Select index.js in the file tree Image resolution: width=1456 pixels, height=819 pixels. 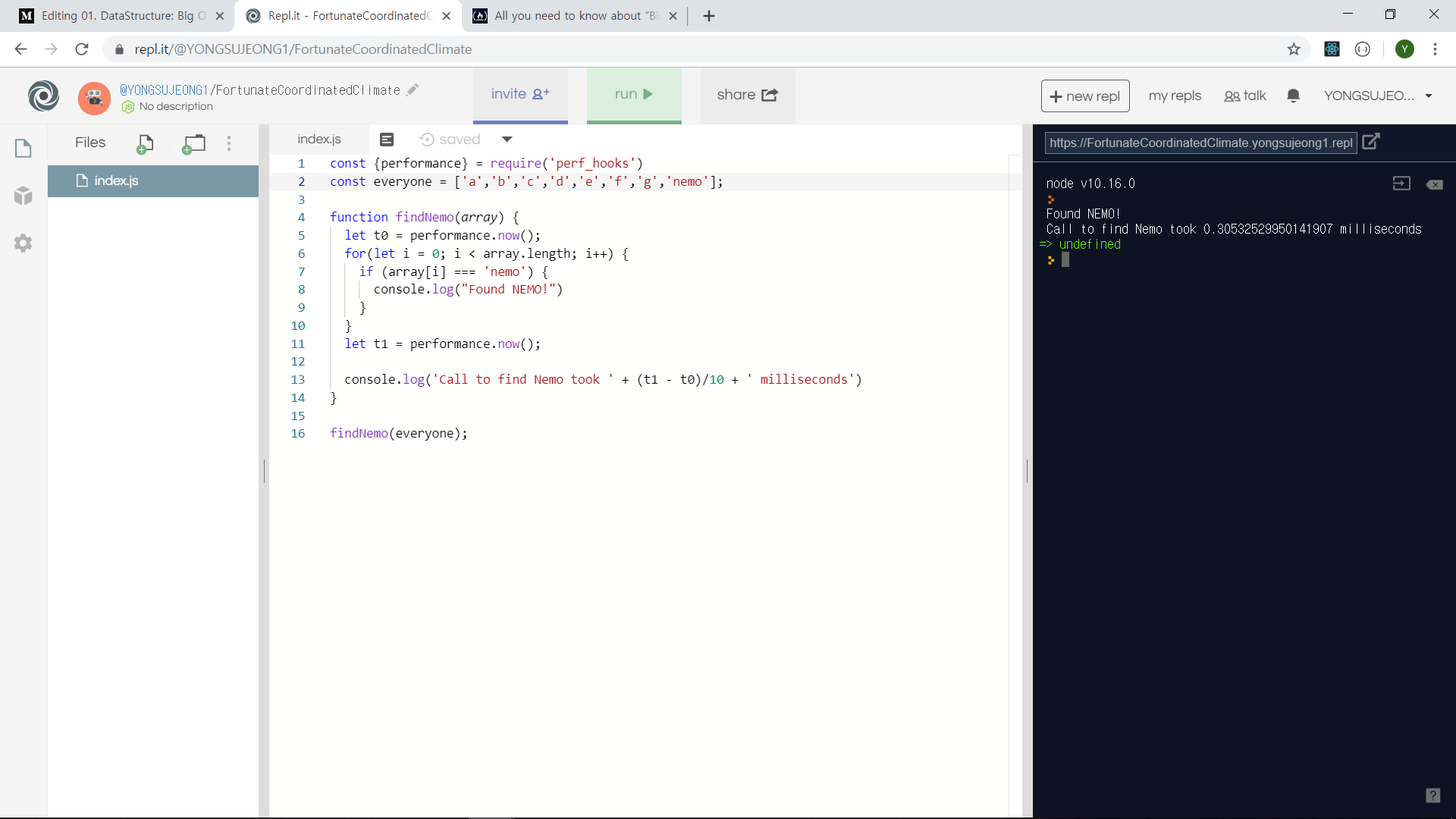[x=116, y=180]
